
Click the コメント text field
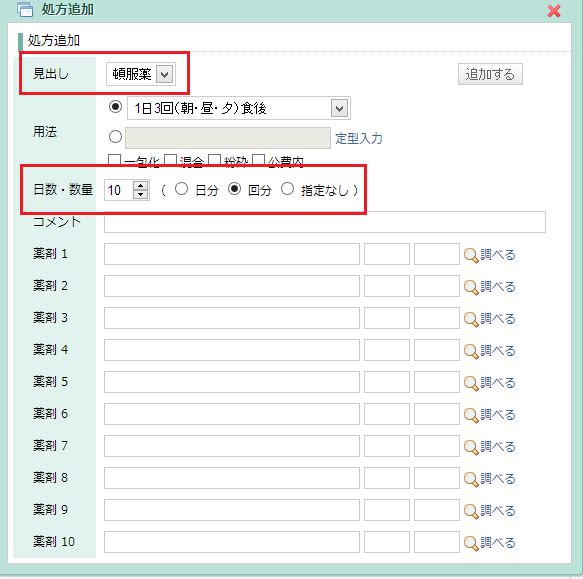pos(325,222)
